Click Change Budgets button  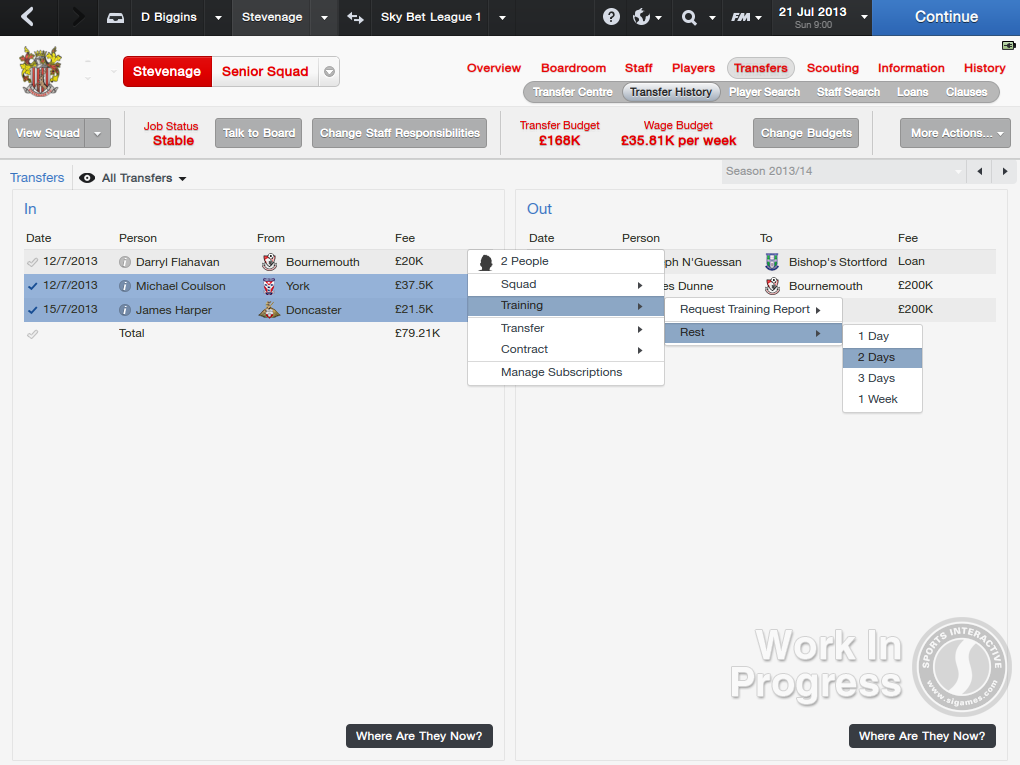pos(806,133)
